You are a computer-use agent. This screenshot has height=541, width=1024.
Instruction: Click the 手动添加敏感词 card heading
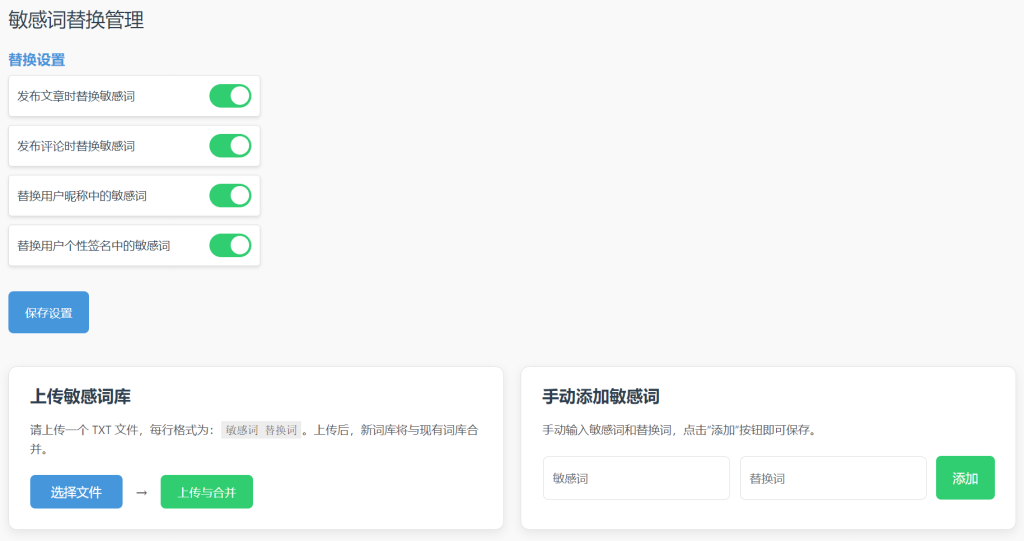(x=600, y=396)
